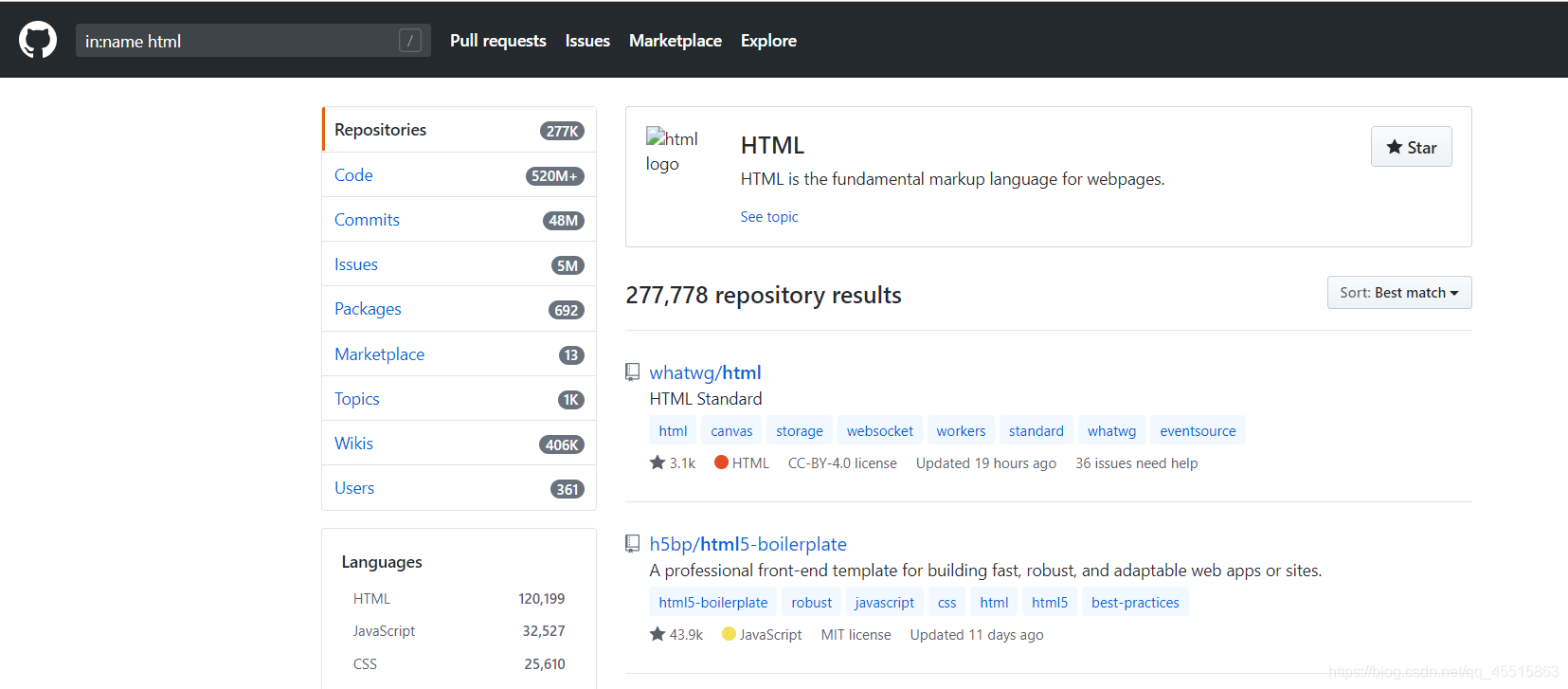Screen dimensions: 1568x689
Task: Show Topics results
Action: coord(460,399)
